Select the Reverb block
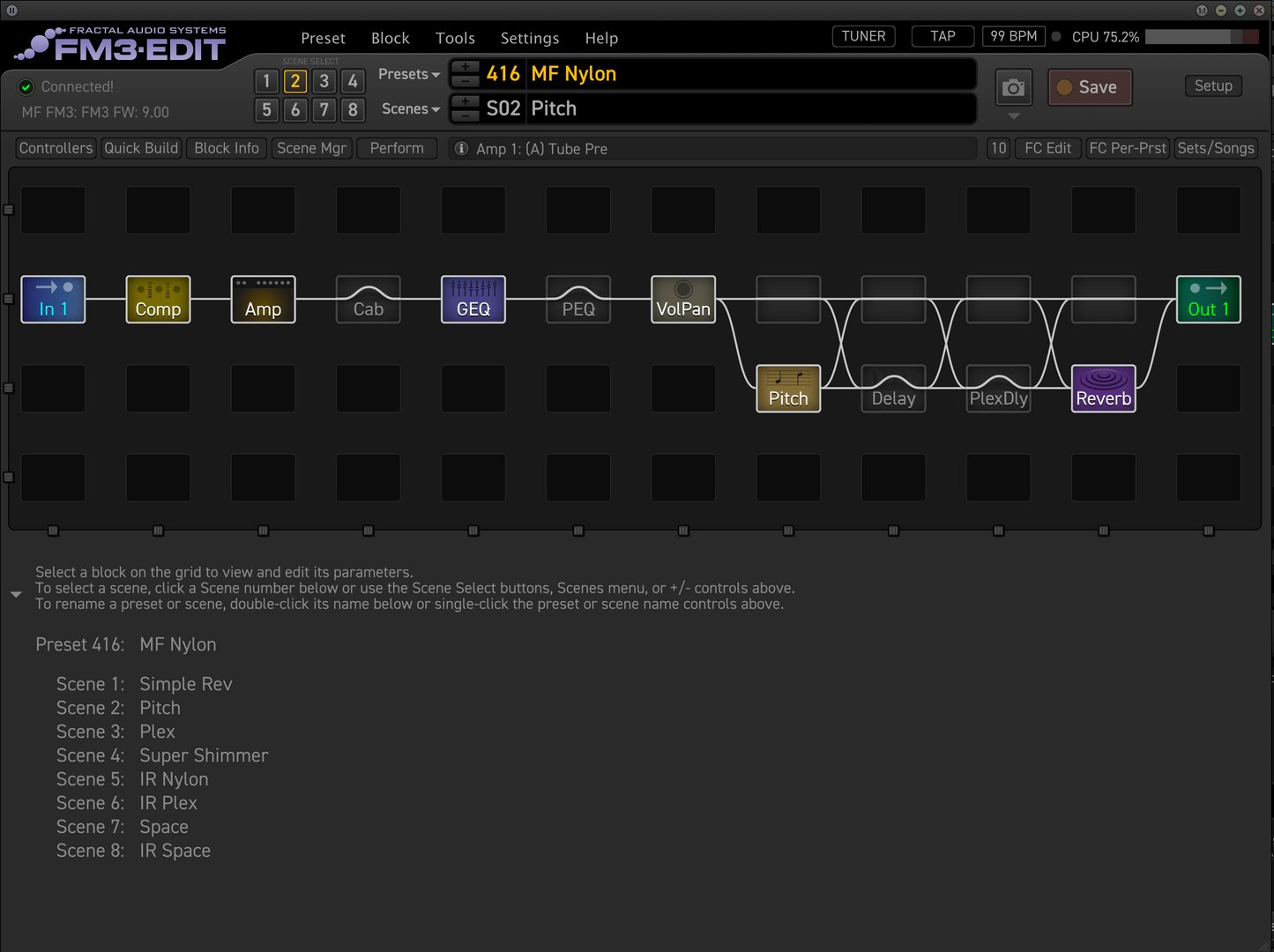Viewport: 1274px width, 952px height. (x=1103, y=389)
